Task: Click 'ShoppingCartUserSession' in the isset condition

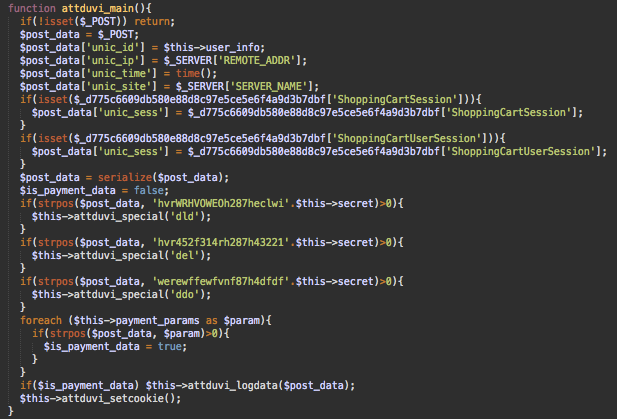Action: [x=406, y=138]
